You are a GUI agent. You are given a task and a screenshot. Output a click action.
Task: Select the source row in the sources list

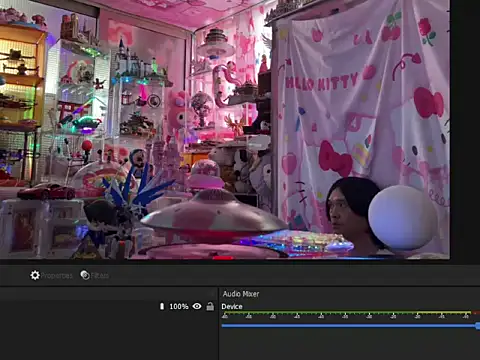click(108, 306)
